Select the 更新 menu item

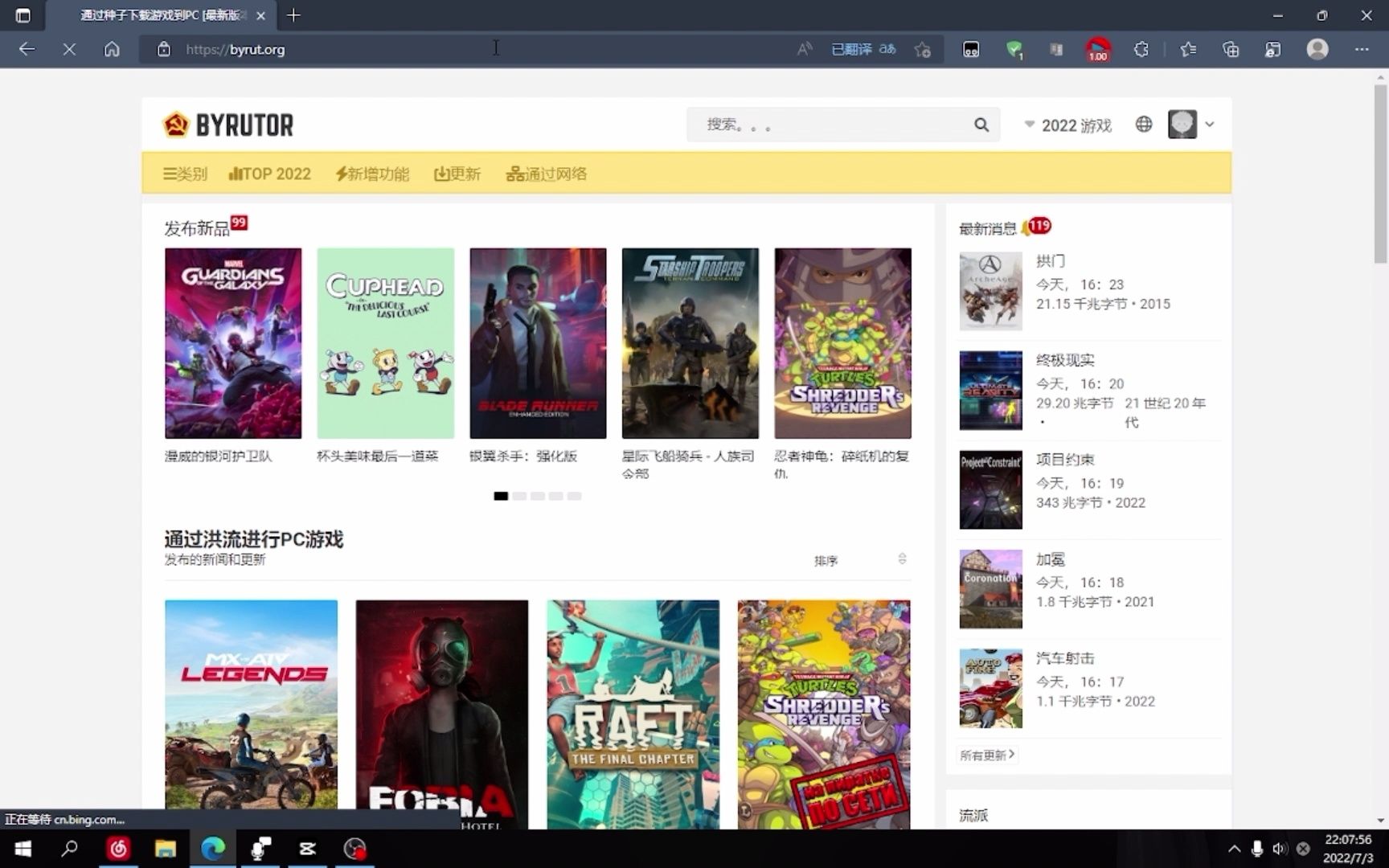[x=457, y=174]
